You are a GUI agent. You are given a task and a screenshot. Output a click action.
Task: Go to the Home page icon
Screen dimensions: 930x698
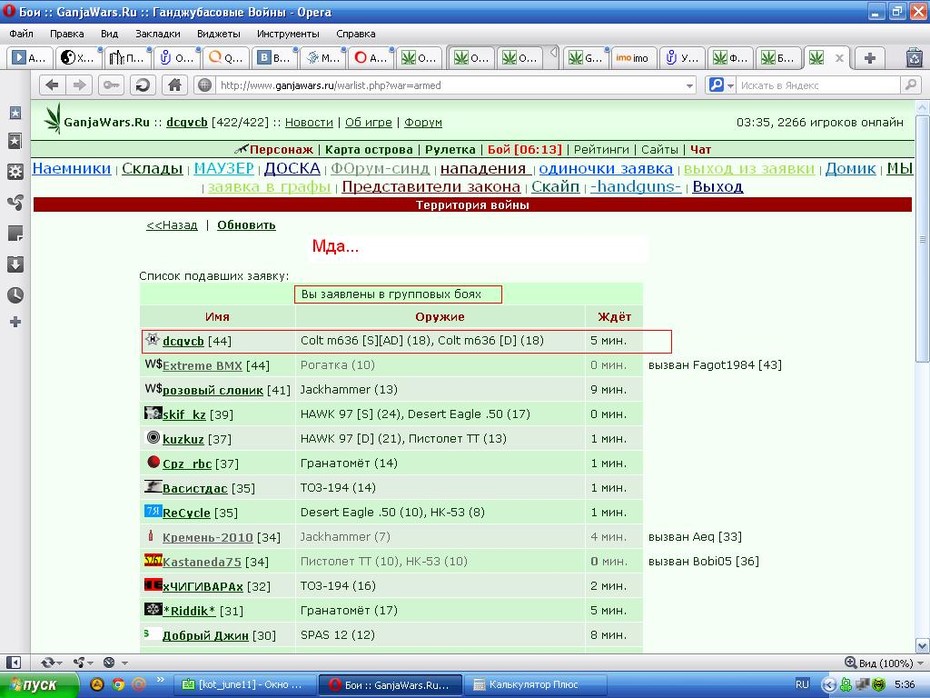tap(174, 85)
